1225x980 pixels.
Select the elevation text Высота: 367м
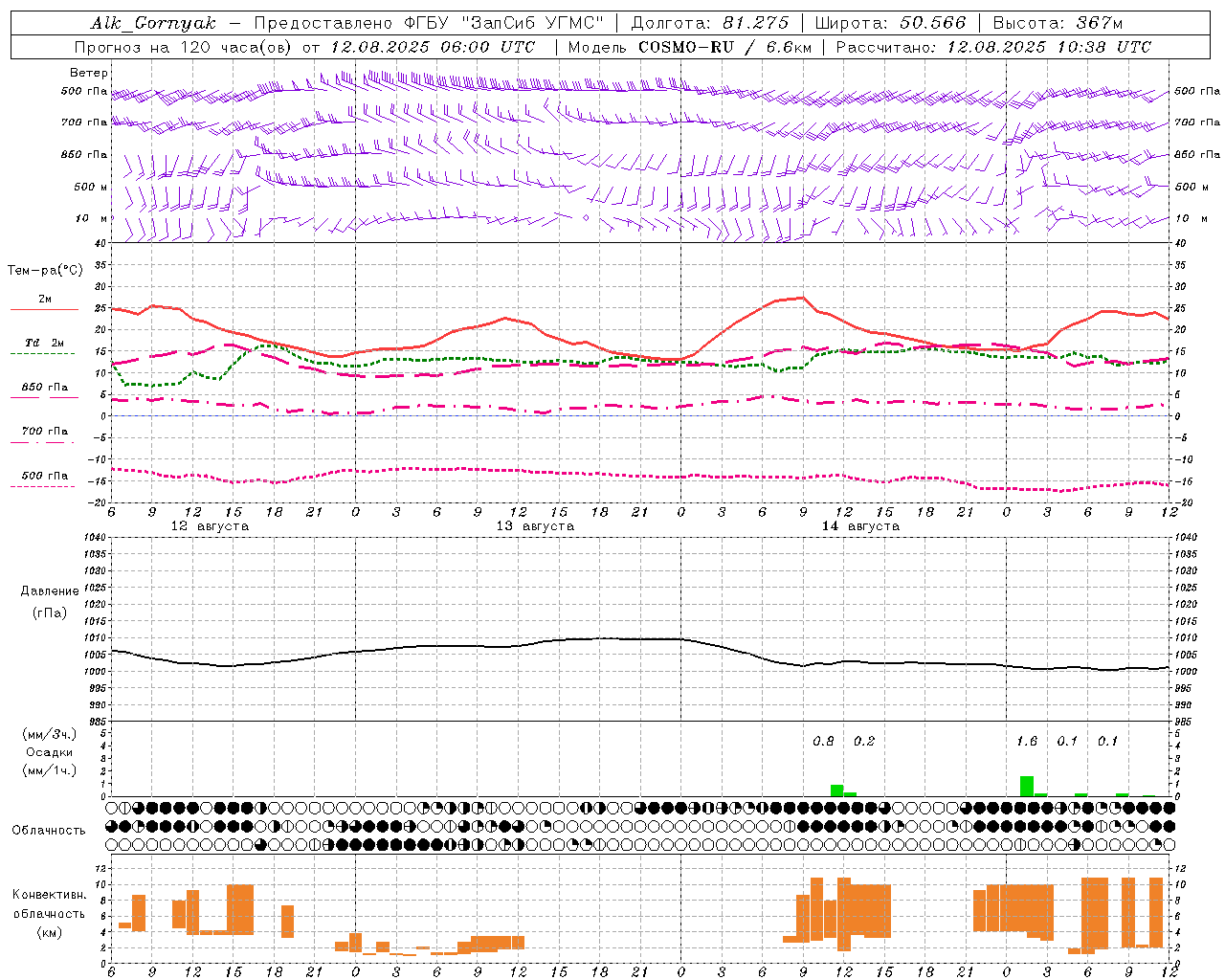point(1058,23)
